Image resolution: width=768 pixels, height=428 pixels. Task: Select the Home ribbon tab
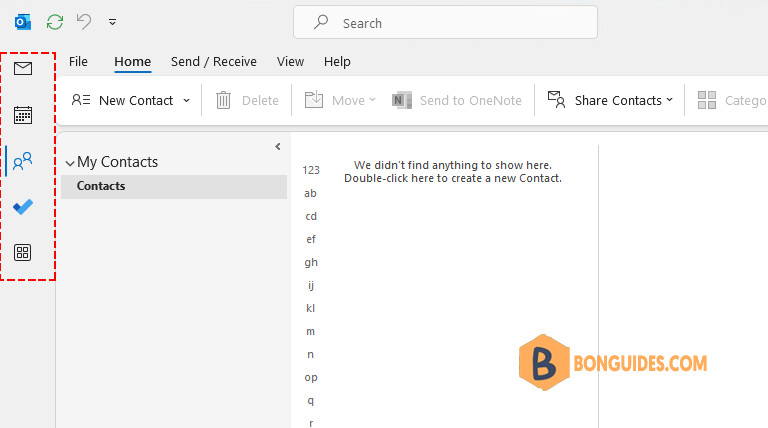pos(133,62)
